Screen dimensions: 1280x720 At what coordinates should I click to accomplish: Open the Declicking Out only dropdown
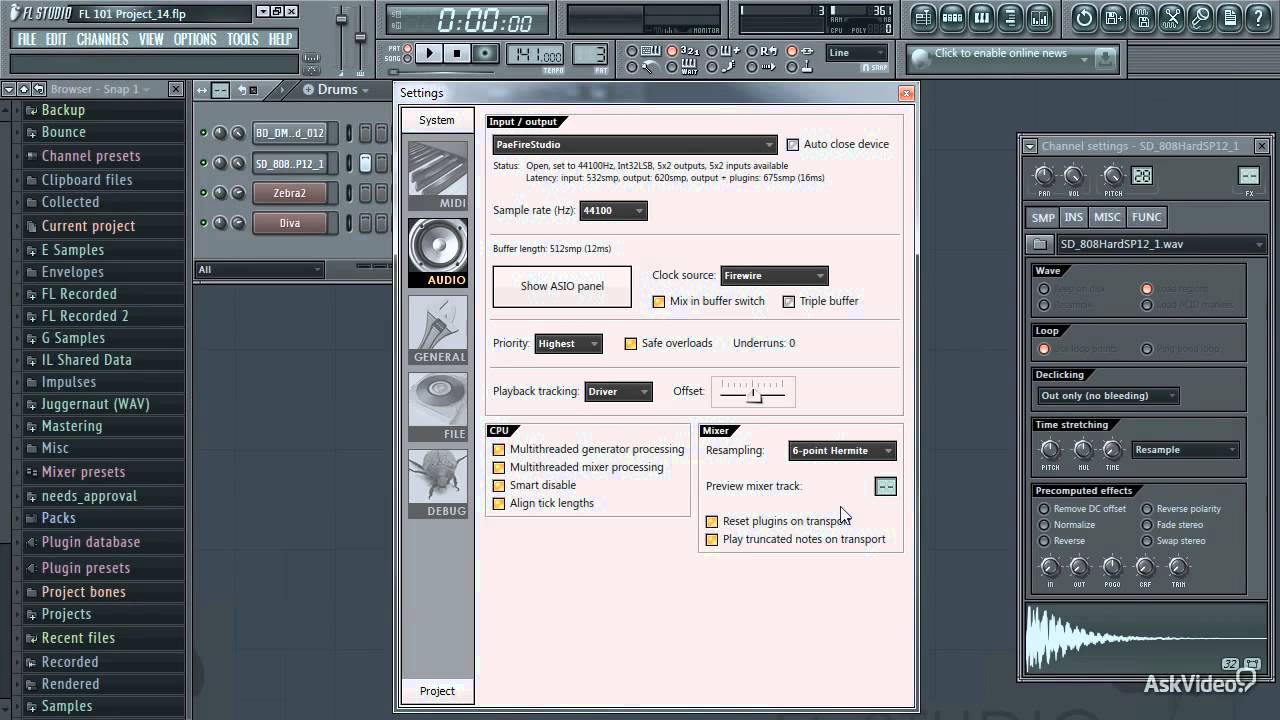point(1108,396)
